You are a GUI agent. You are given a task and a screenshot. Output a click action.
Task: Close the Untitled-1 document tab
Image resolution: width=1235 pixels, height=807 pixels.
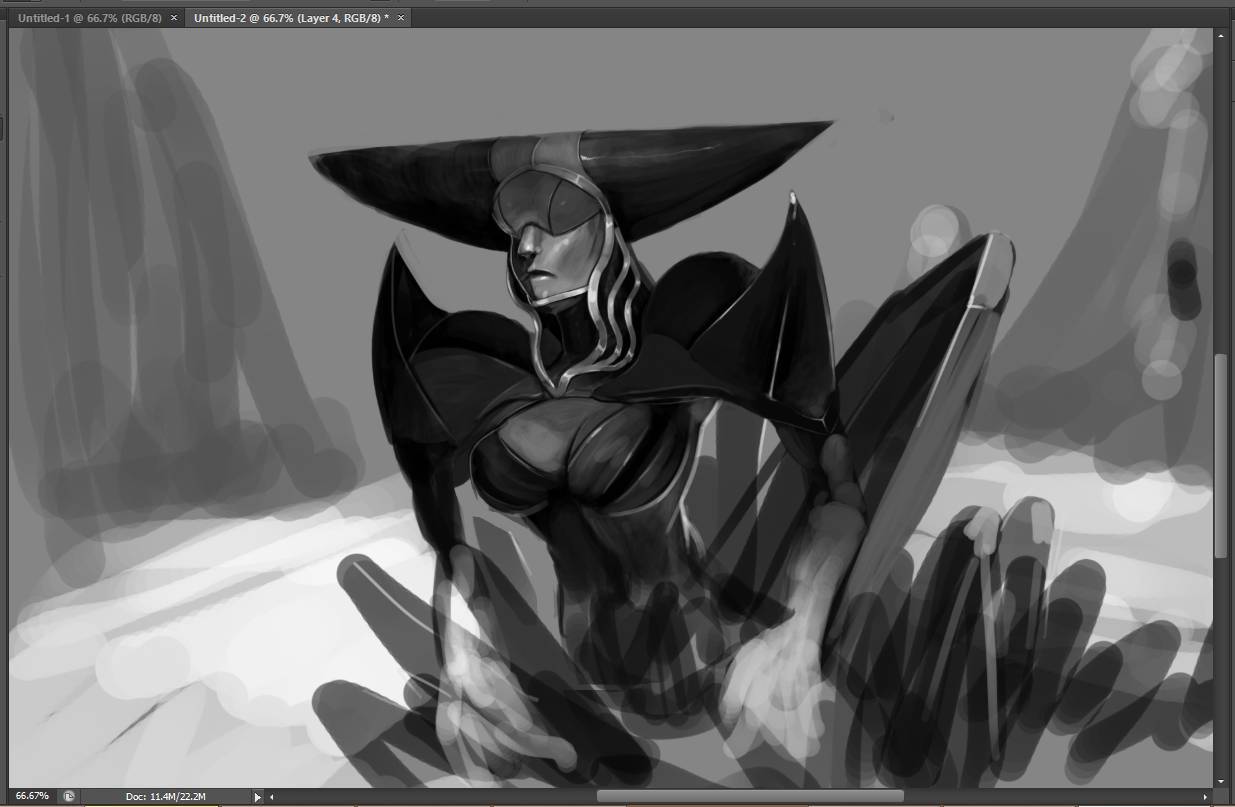(174, 18)
